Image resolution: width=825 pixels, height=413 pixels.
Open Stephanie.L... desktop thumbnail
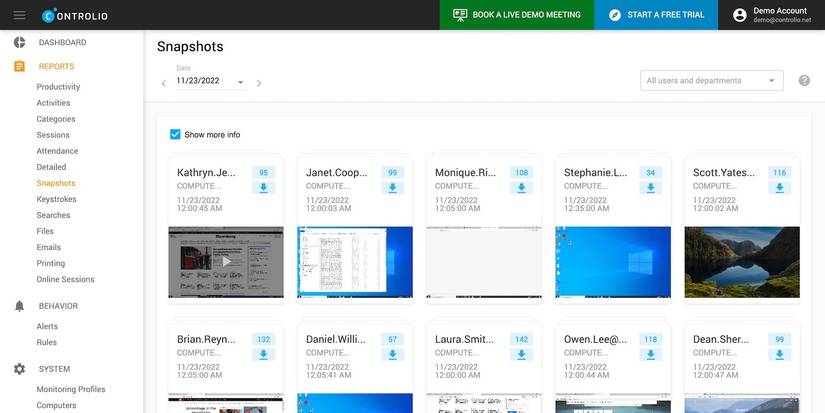tap(613, 262)
